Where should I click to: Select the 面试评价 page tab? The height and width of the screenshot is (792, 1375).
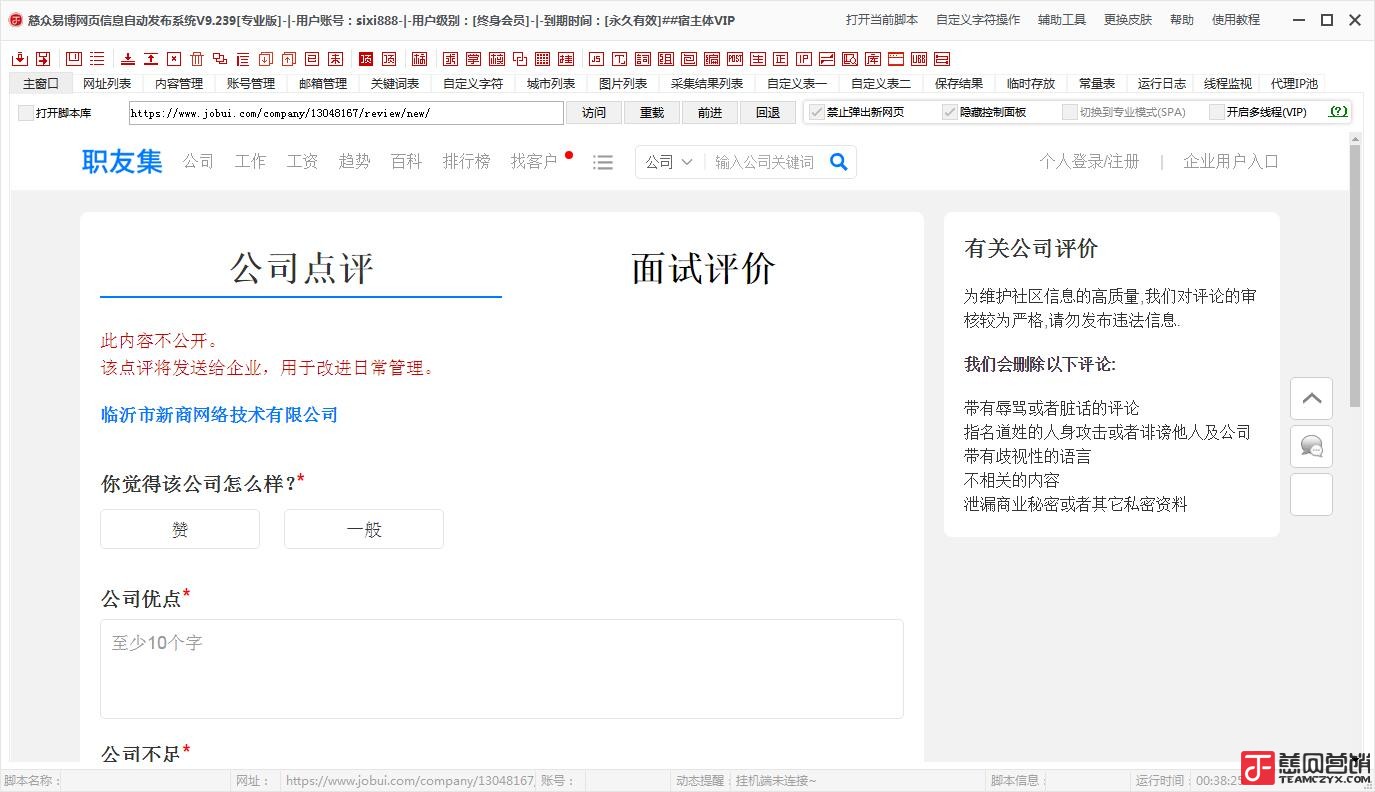click(x=703, y=268)
